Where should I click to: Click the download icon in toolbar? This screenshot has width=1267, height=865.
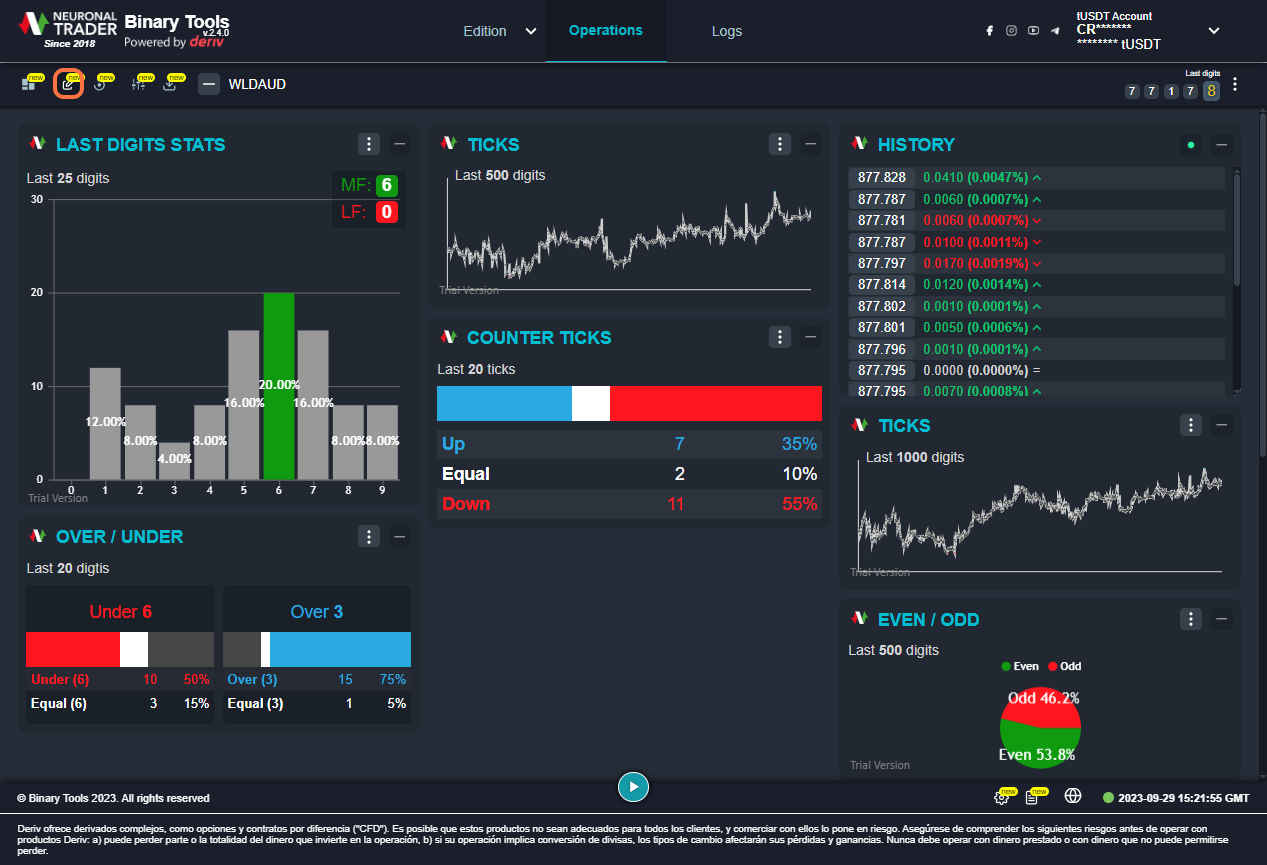click(x=170, y=84)
